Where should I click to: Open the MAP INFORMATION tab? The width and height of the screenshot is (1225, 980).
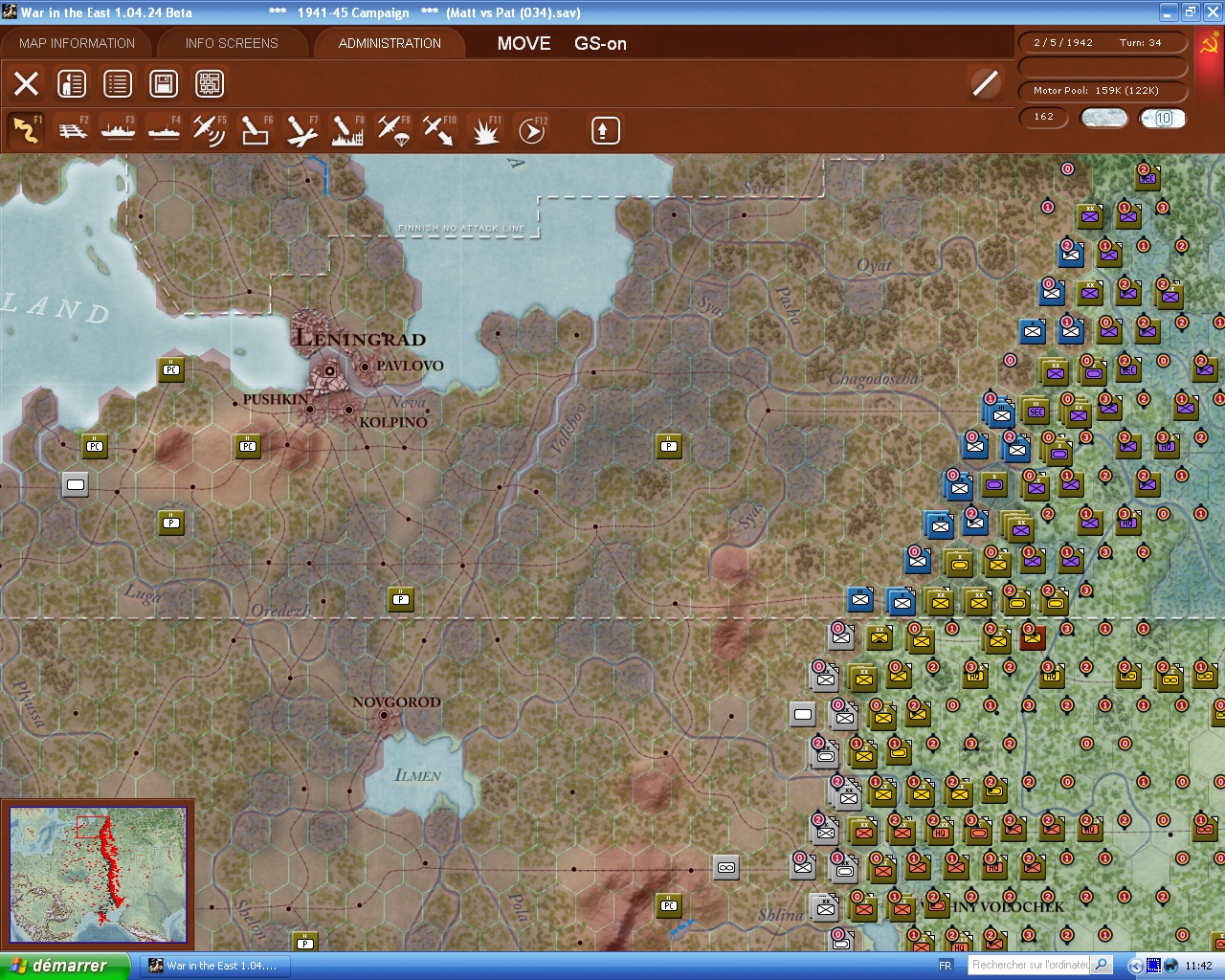pos(77,43)
